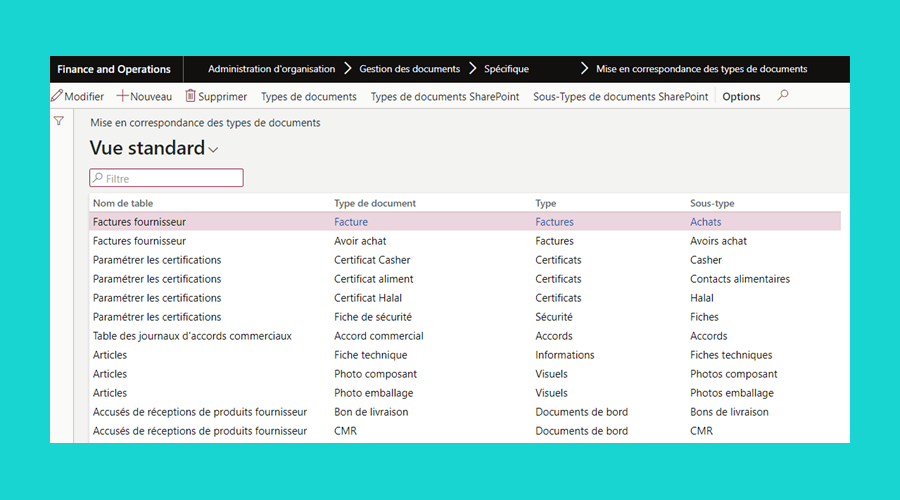
Task: Select the Casher sous-type cell
Action: (x=705, y=260)
